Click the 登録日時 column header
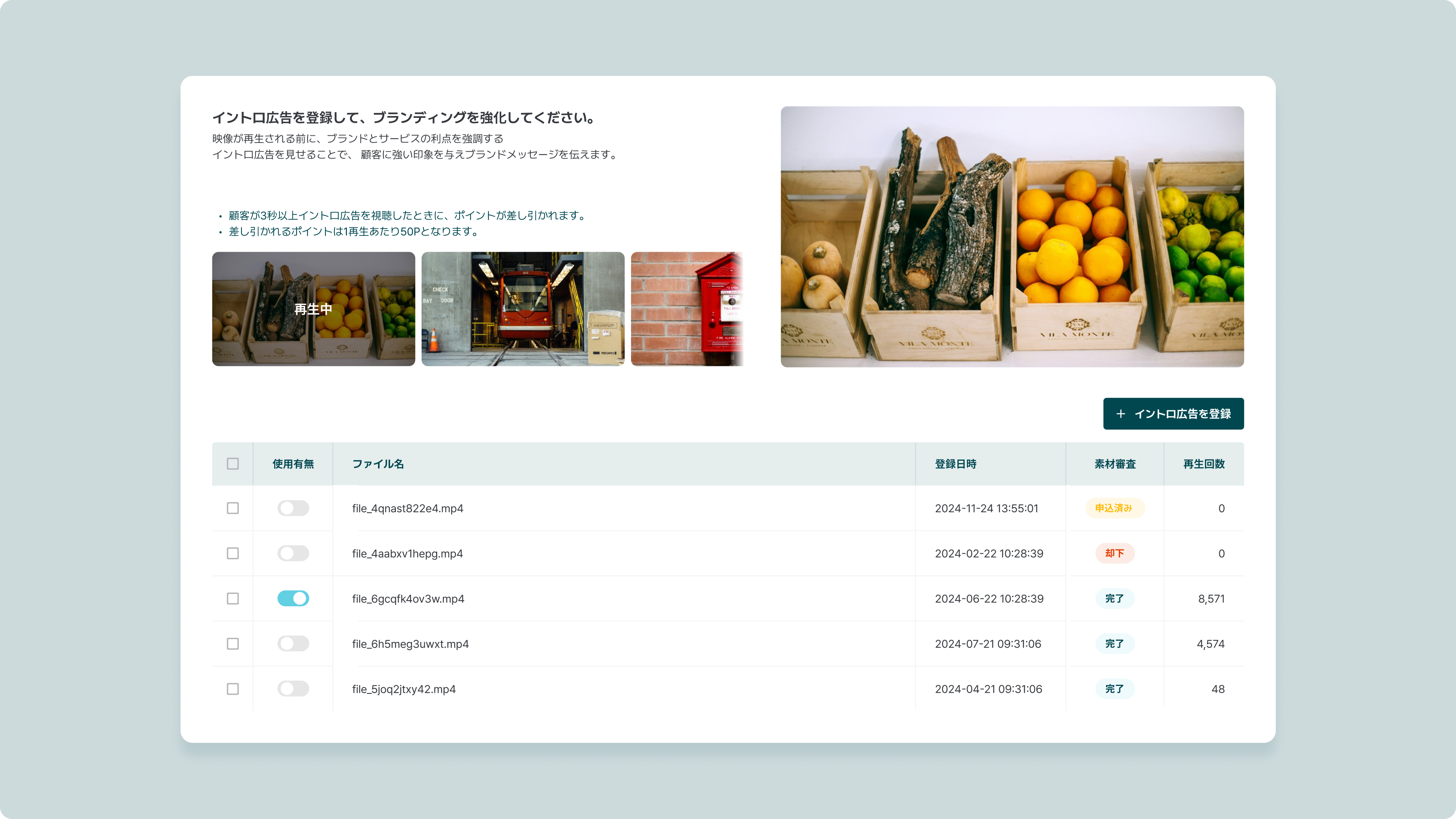1456x819 pixels. (955, 463)
